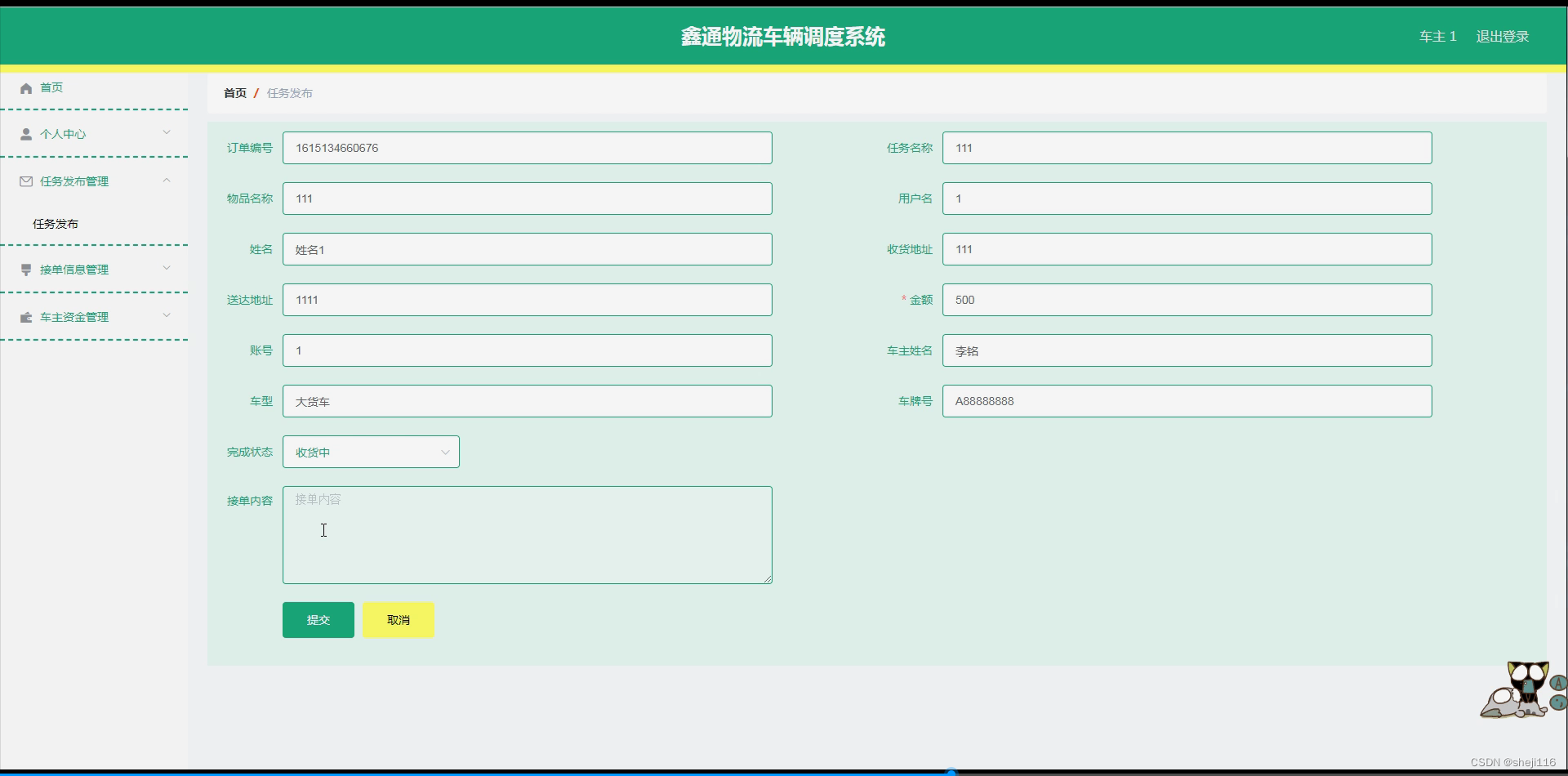Click the 任务发布 breadcrumb label

290,92
